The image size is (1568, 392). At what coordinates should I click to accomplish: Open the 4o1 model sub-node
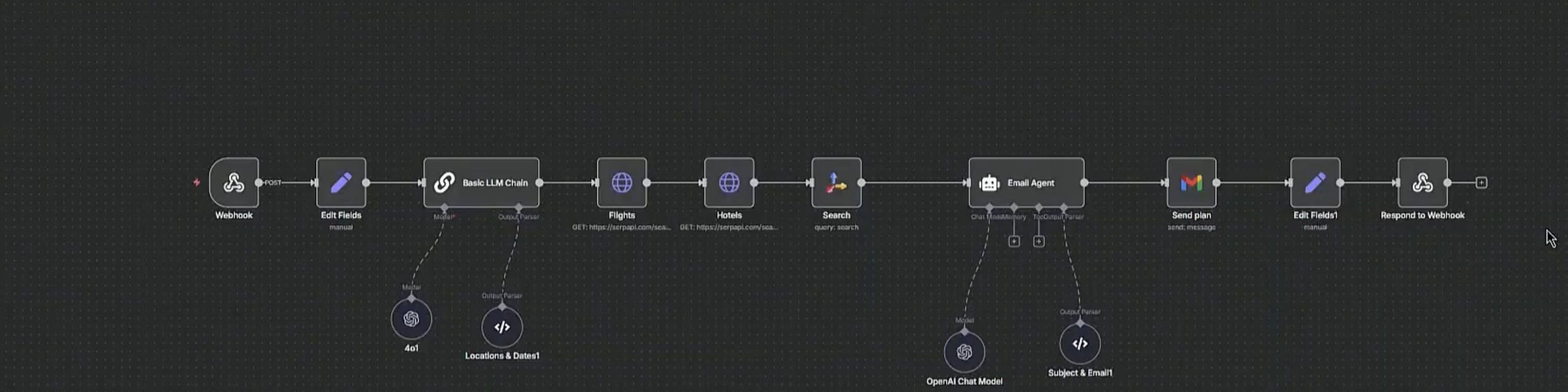coord(412,319)
